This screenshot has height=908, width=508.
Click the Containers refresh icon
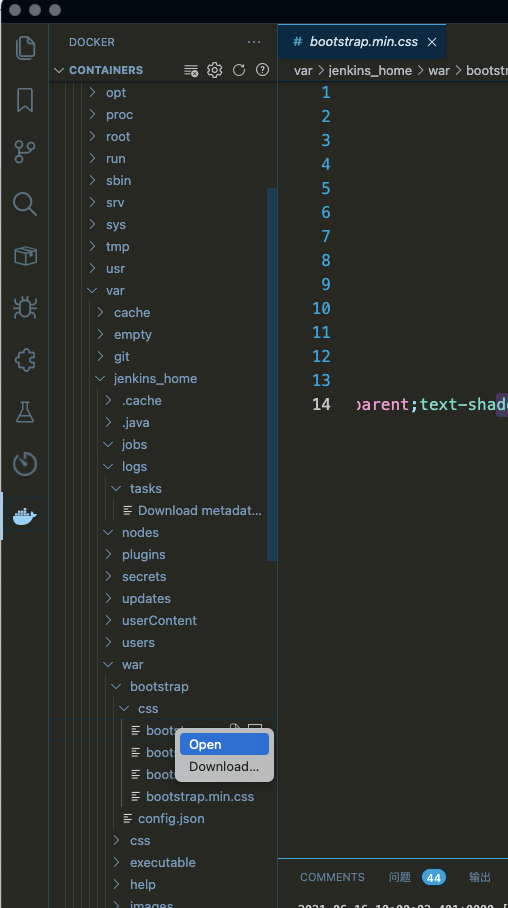[x=239, y=70]
